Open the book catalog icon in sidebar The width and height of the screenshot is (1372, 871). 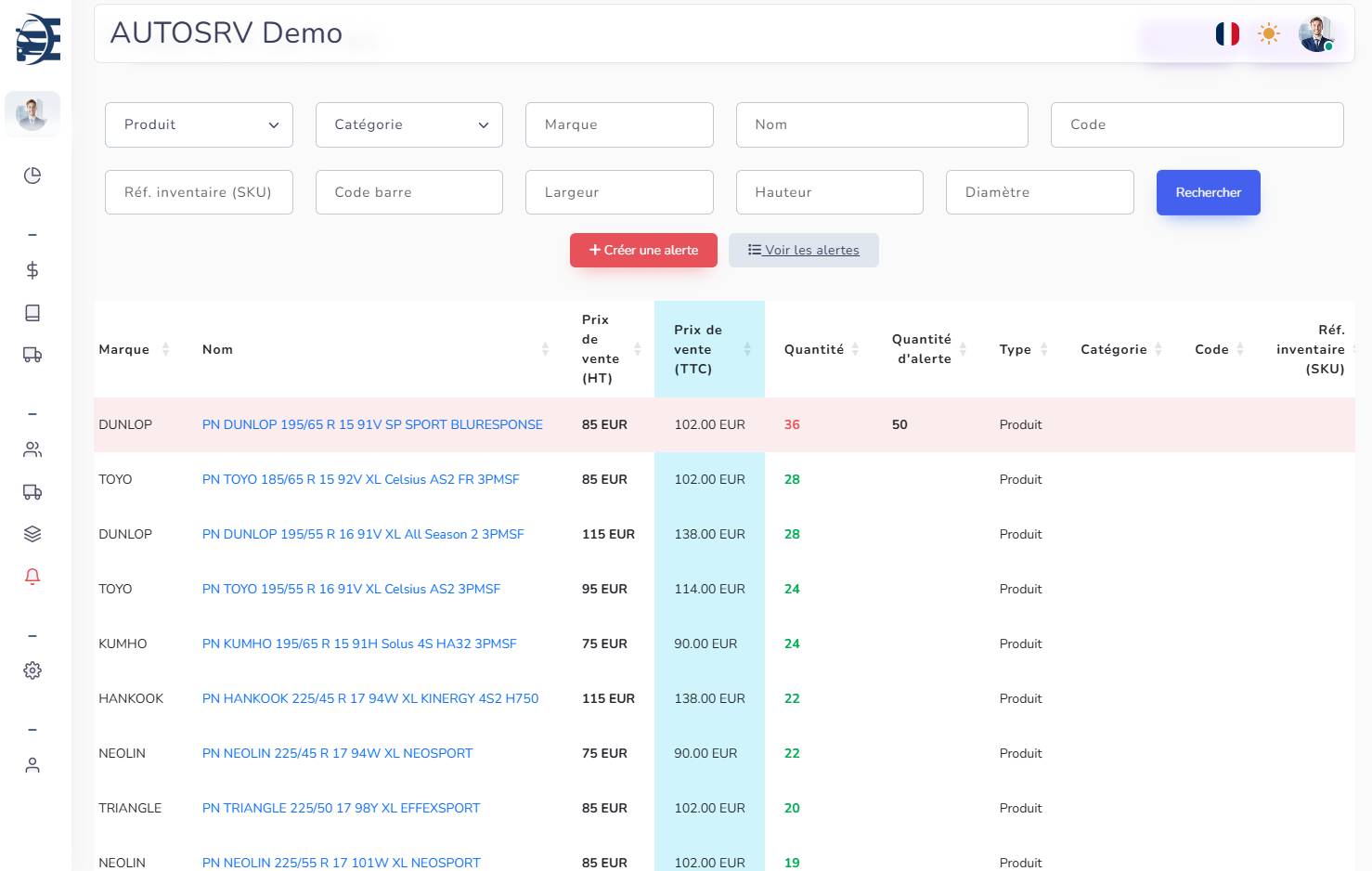[x=32, y=313]
